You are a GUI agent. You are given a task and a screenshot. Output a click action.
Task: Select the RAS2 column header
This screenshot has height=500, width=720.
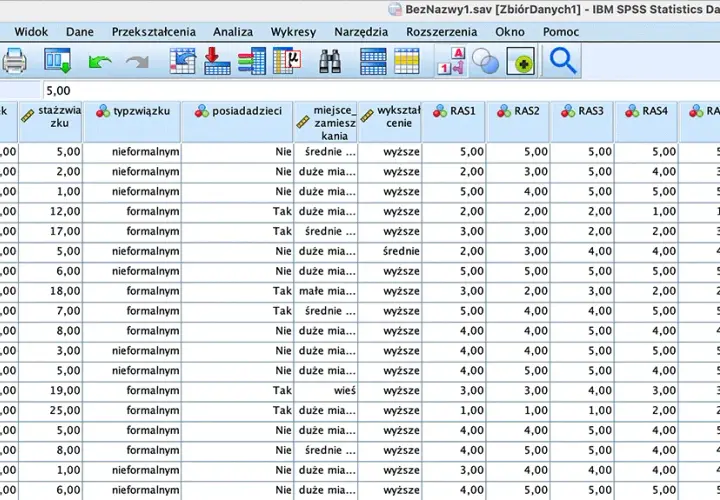tap(518, 122)
